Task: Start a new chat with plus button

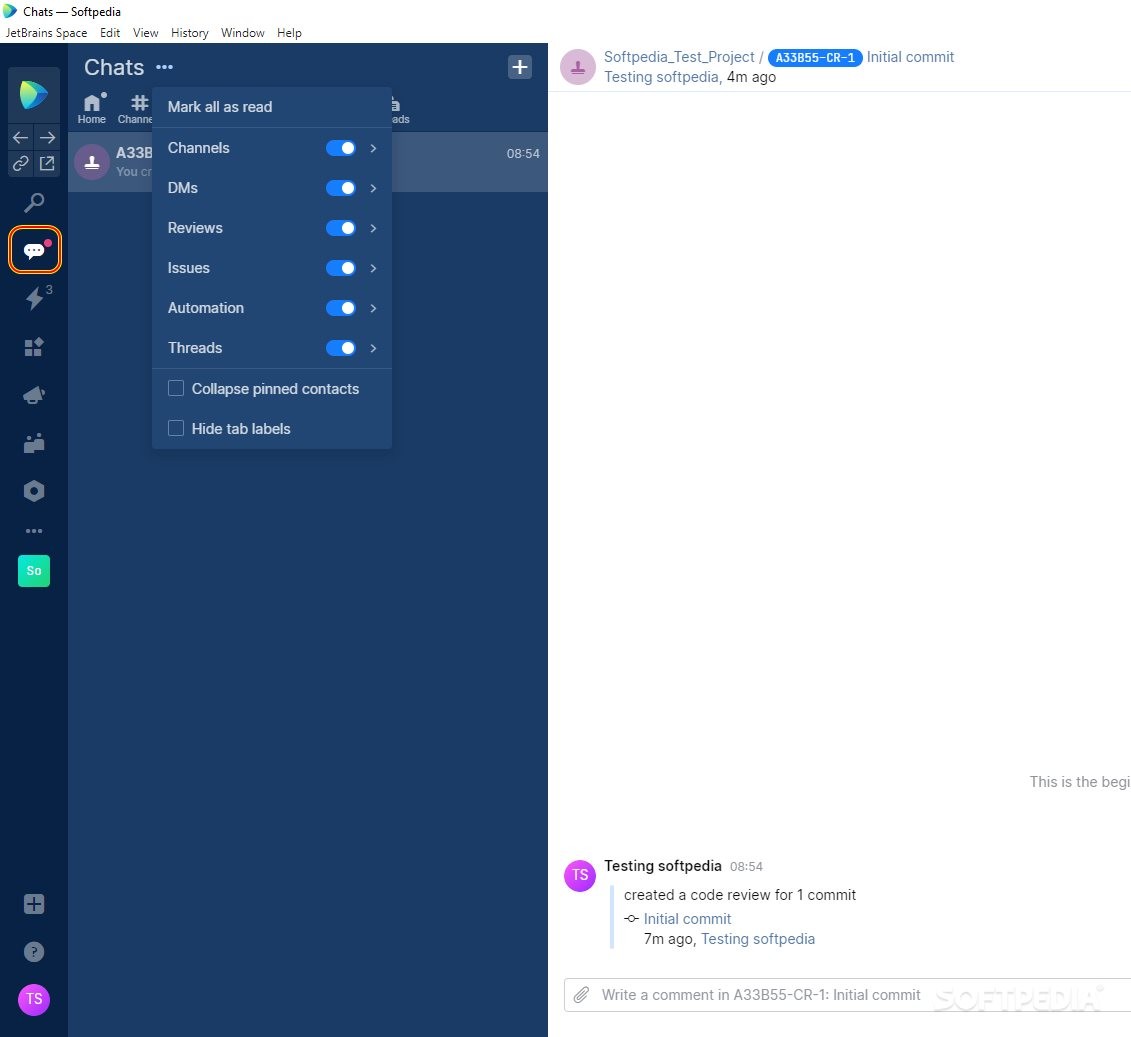Action: pyautogui.click(x=519, y=67)
